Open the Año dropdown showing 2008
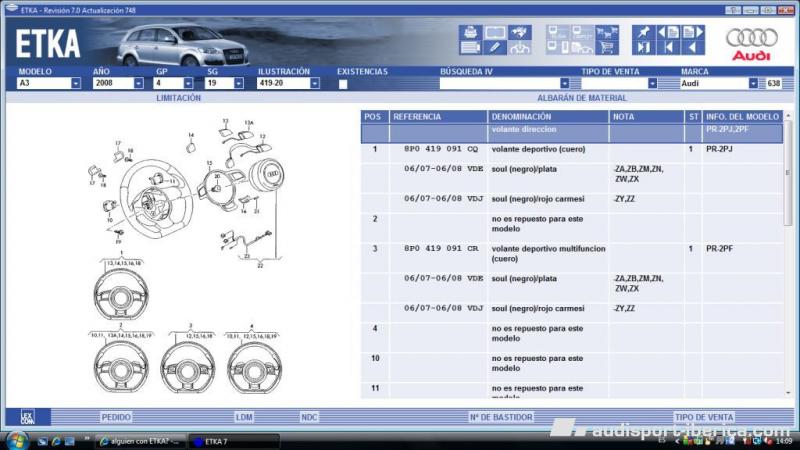800x450 pixels. click(x=138, y=83)
